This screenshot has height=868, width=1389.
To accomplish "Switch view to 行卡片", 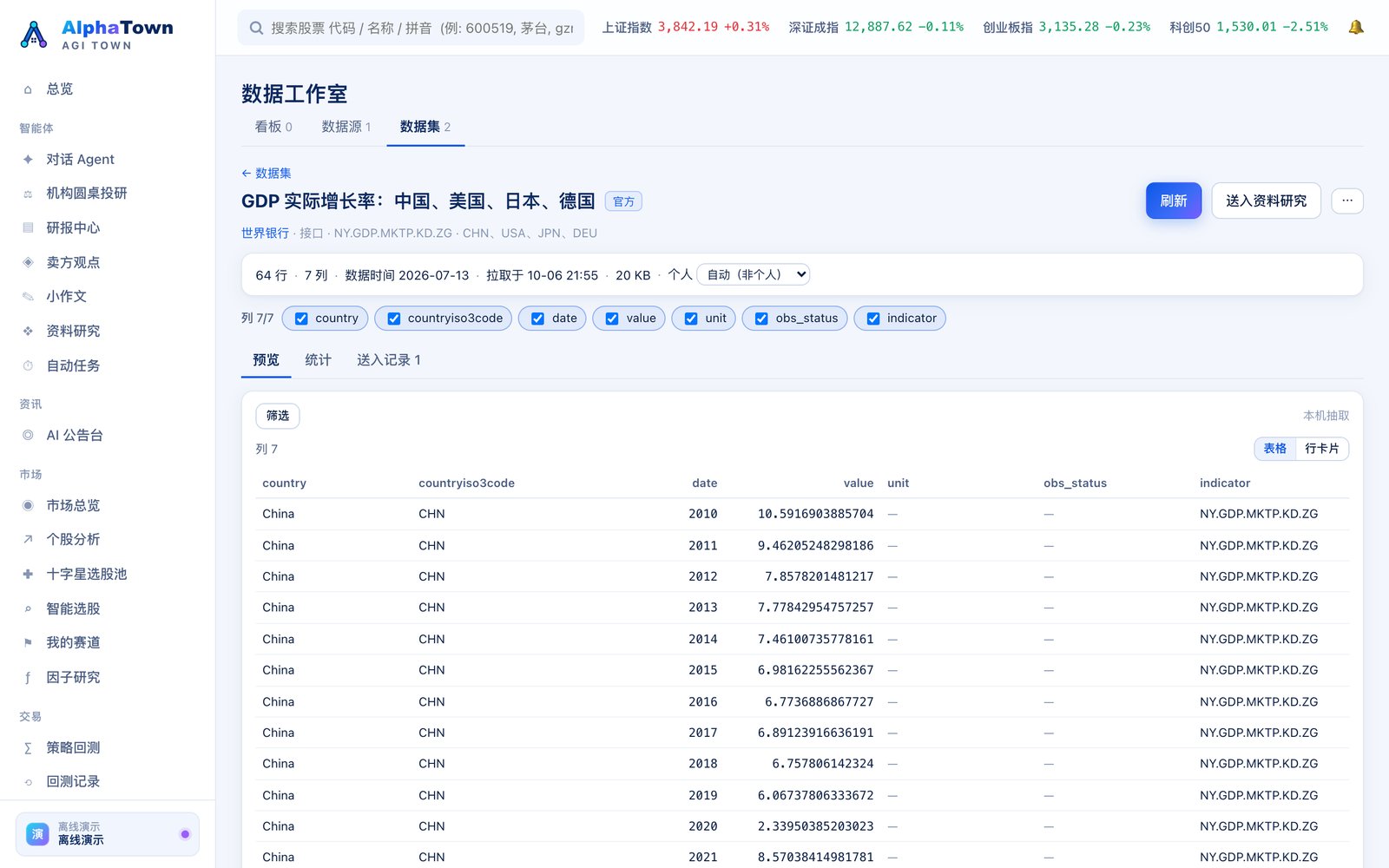I will [1321, 449].
